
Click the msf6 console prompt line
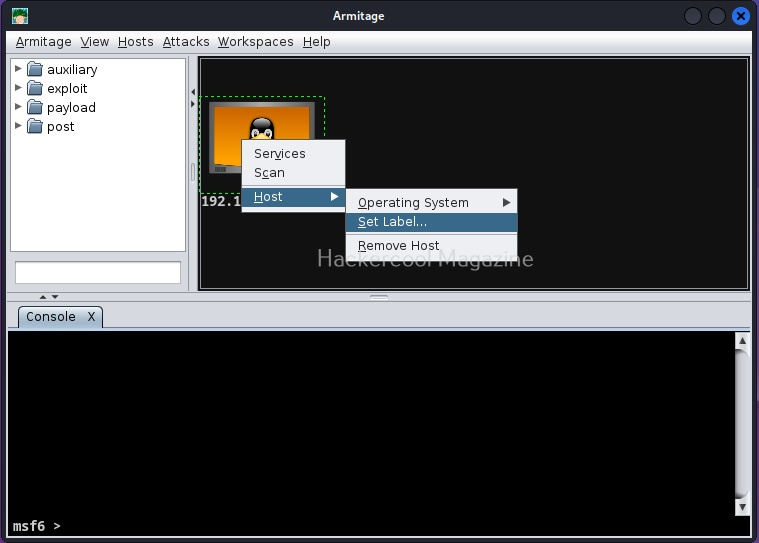[37, 526]
